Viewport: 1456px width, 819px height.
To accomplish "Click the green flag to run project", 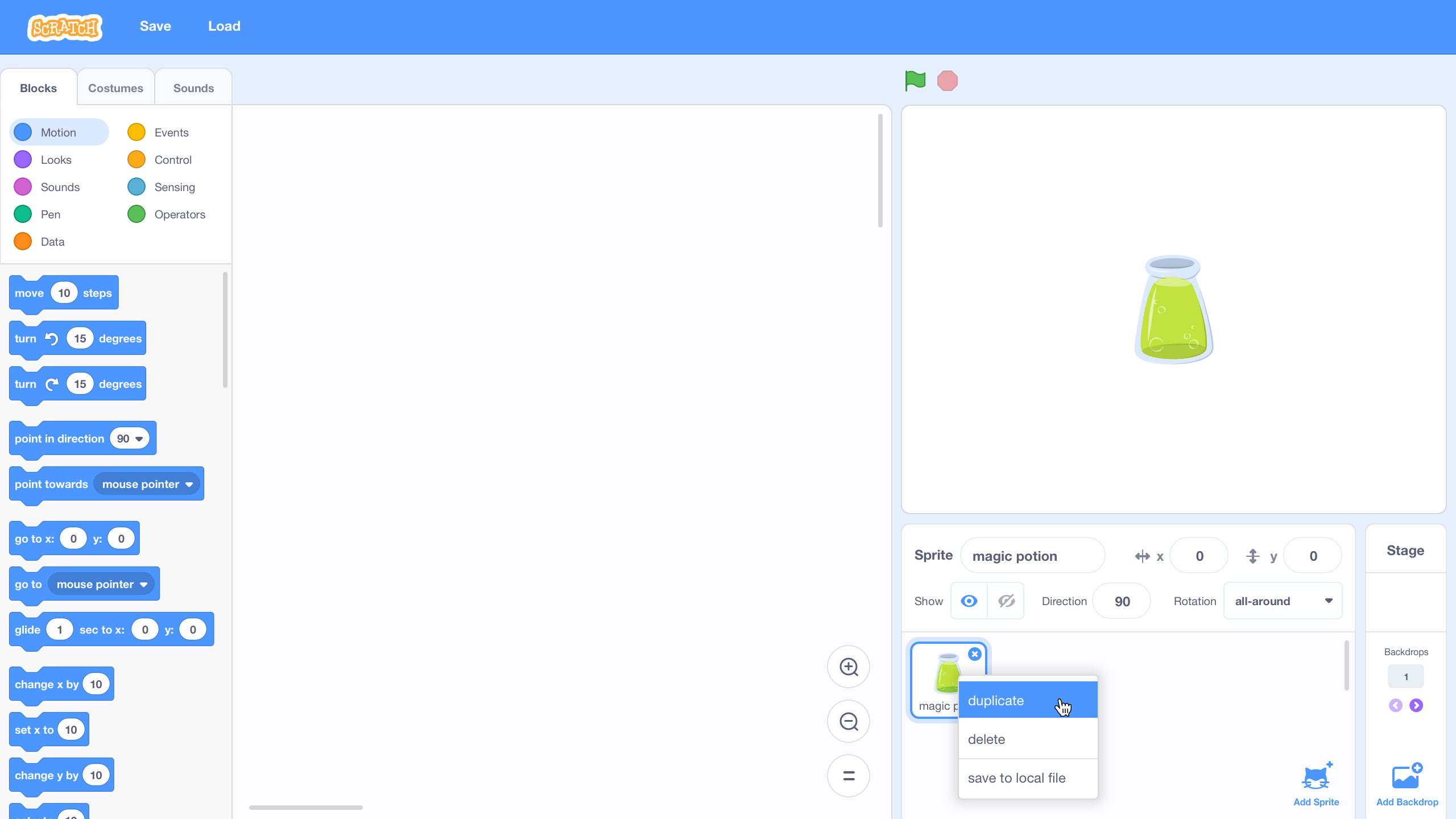I will point(915,81).
